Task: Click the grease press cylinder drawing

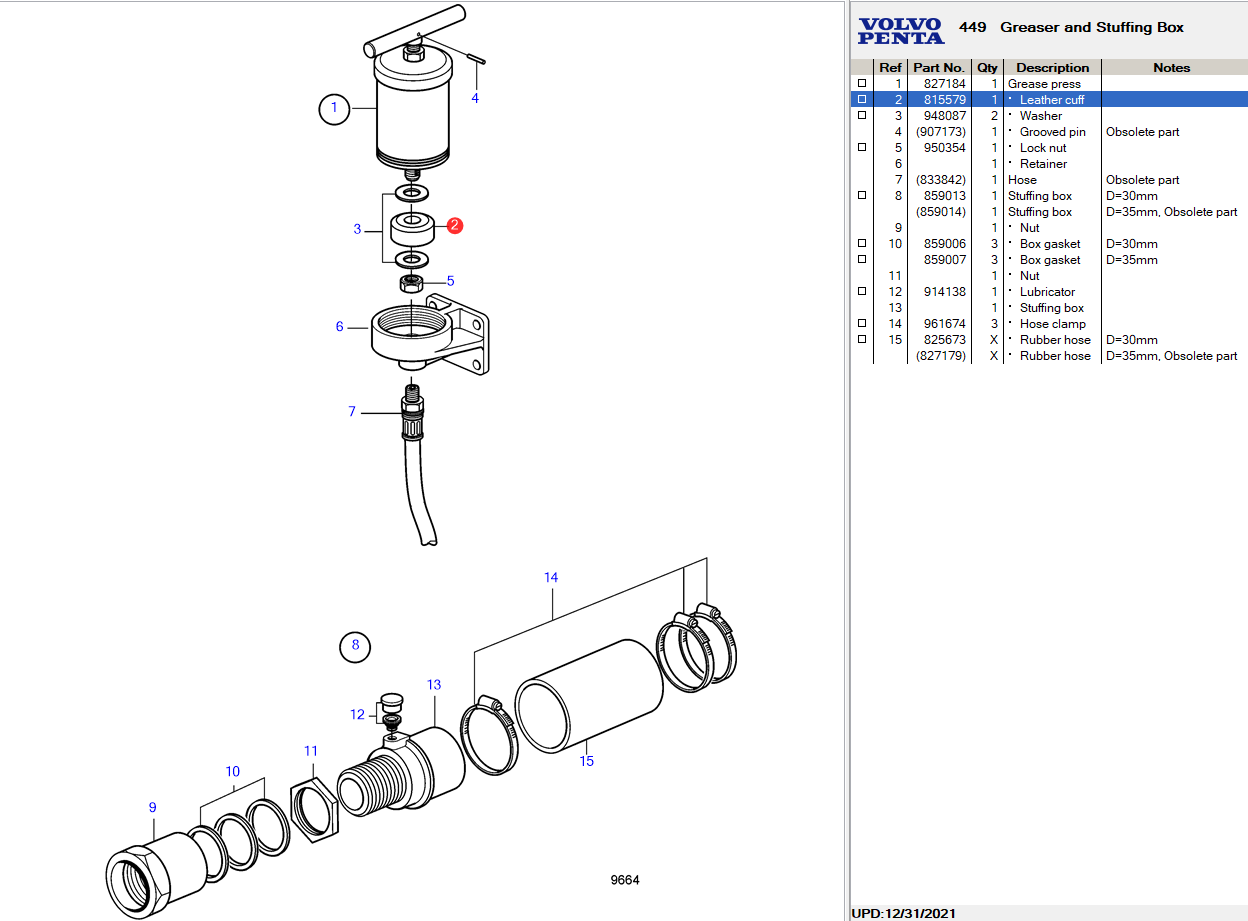Action: click(415, 110)
